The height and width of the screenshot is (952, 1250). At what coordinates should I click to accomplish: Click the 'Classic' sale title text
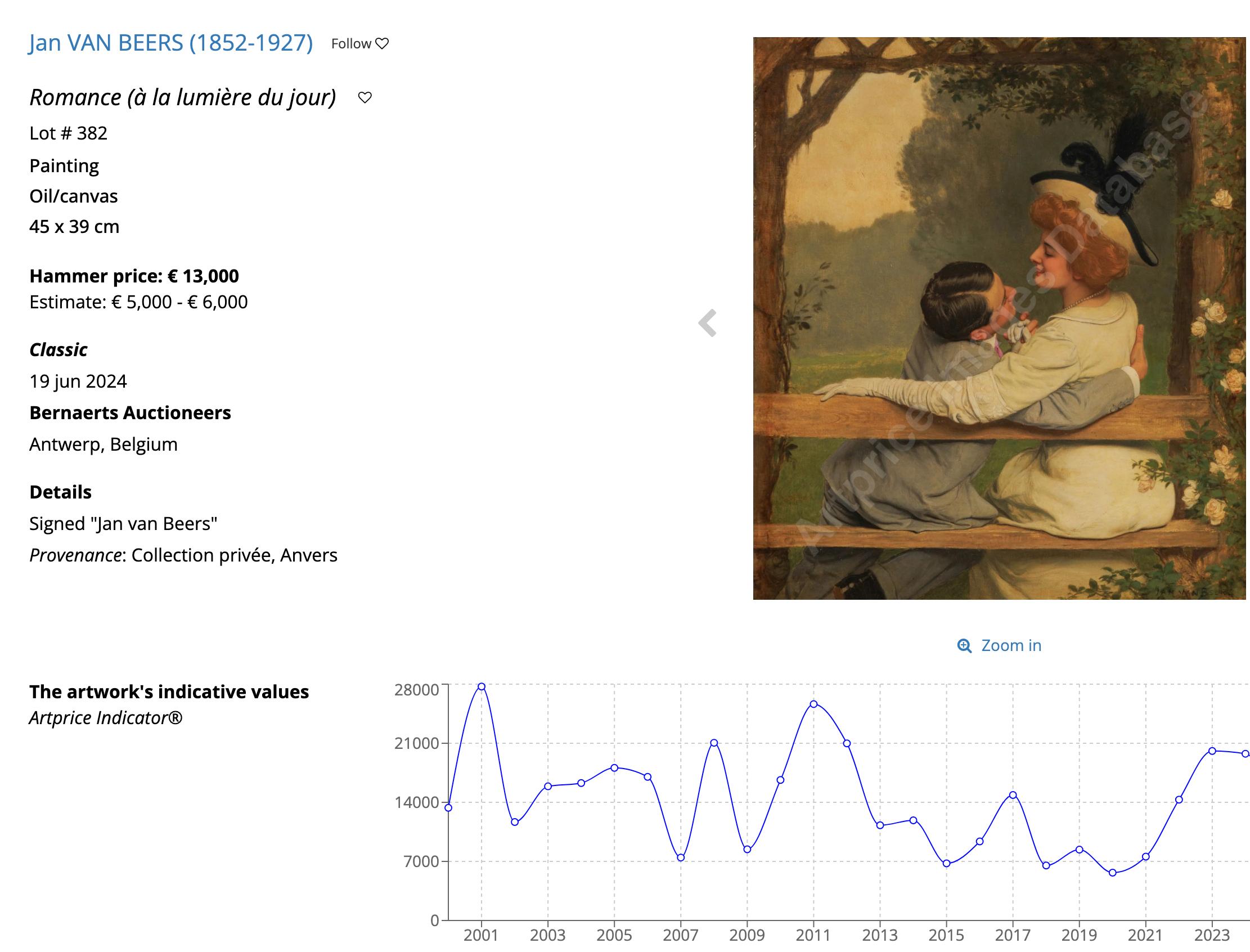point(59,349)
